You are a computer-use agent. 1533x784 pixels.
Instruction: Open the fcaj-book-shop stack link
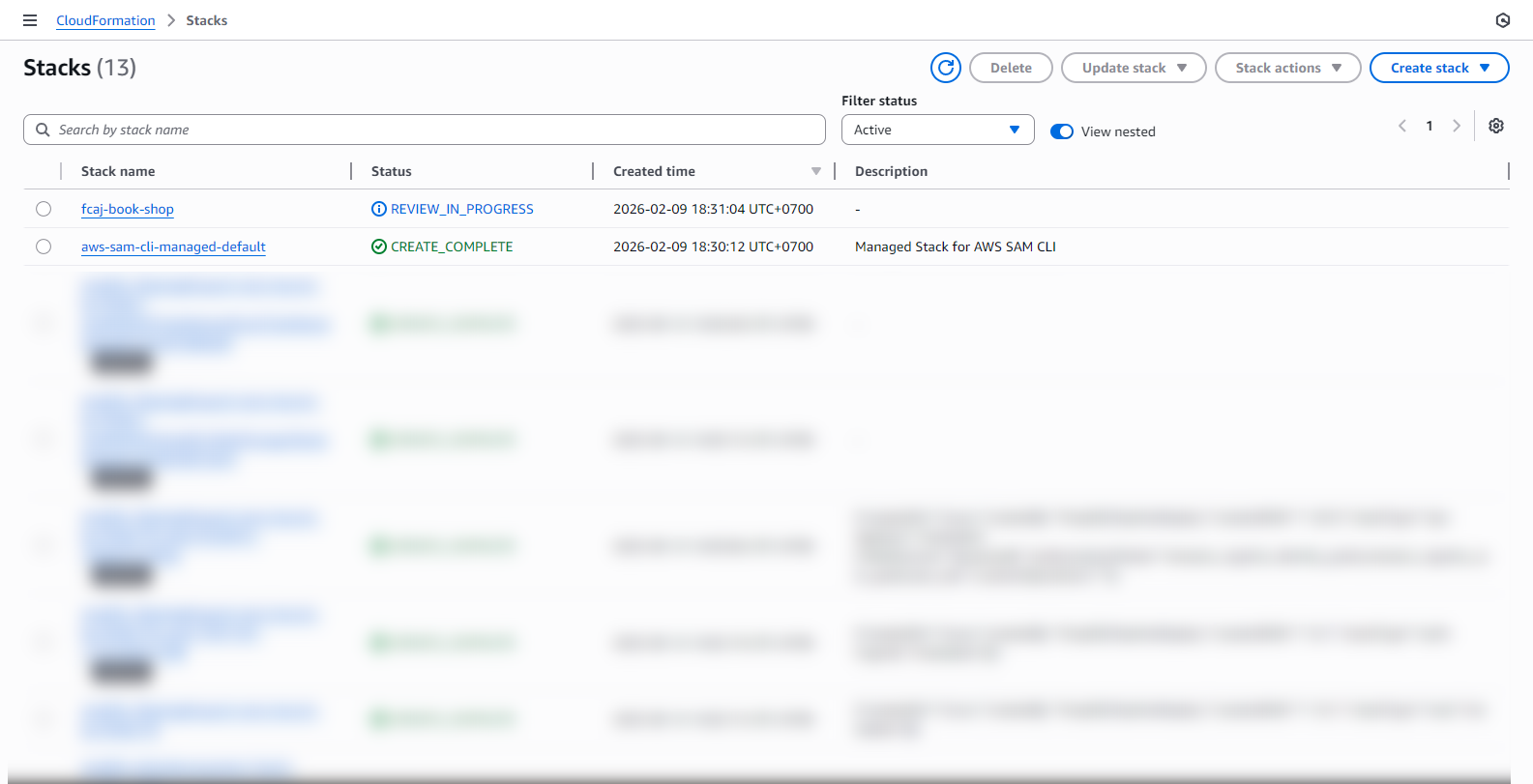tap(128, 209)
